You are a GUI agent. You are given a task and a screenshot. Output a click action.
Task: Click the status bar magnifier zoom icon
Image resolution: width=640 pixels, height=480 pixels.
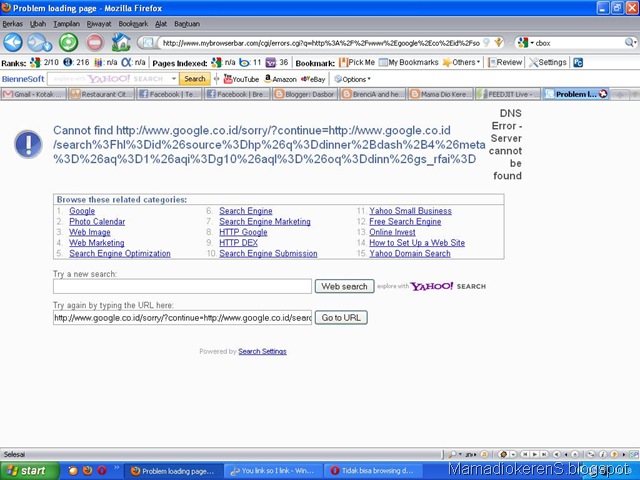[453, 454]
